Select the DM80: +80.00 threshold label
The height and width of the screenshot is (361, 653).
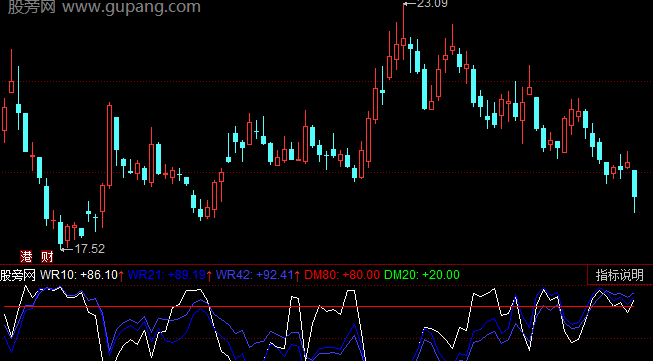pos(342,275)
